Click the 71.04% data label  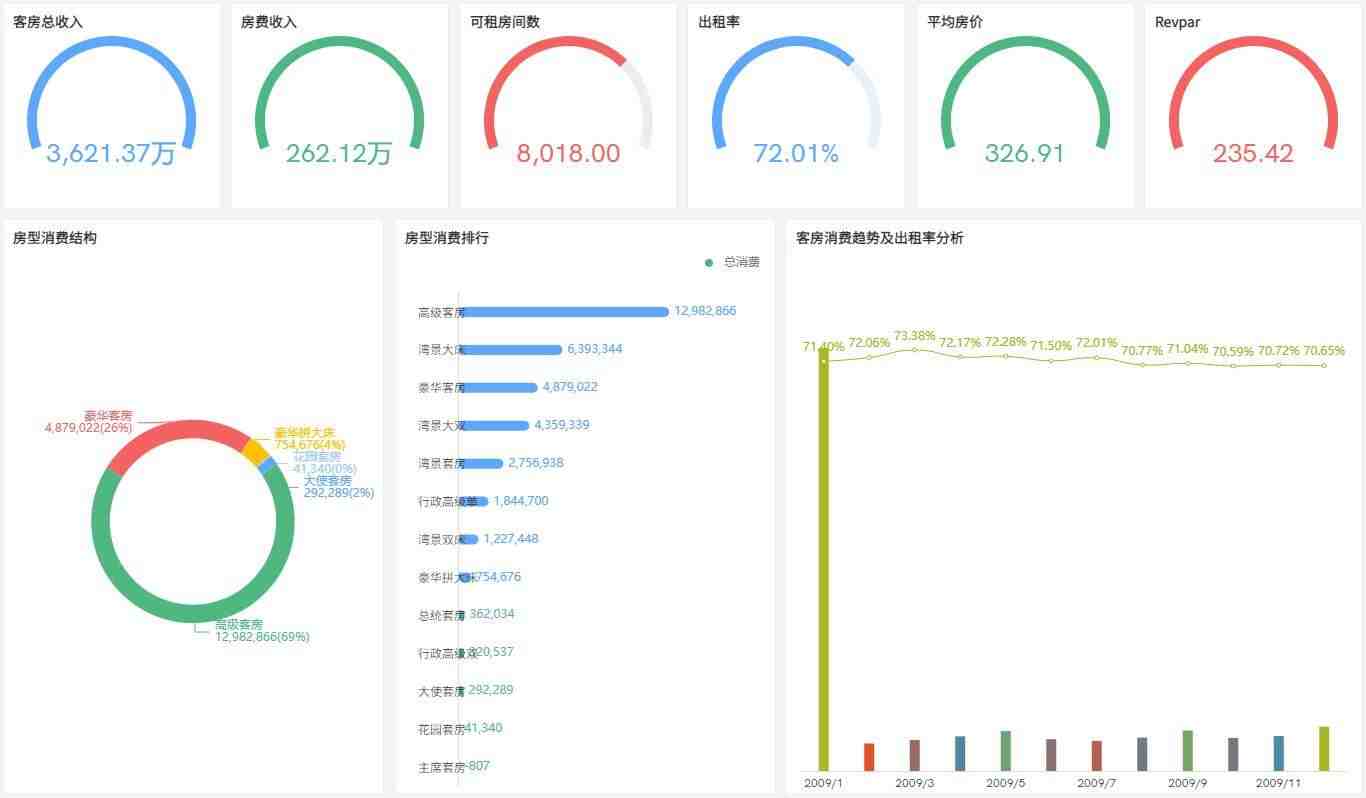(1188, 349)
